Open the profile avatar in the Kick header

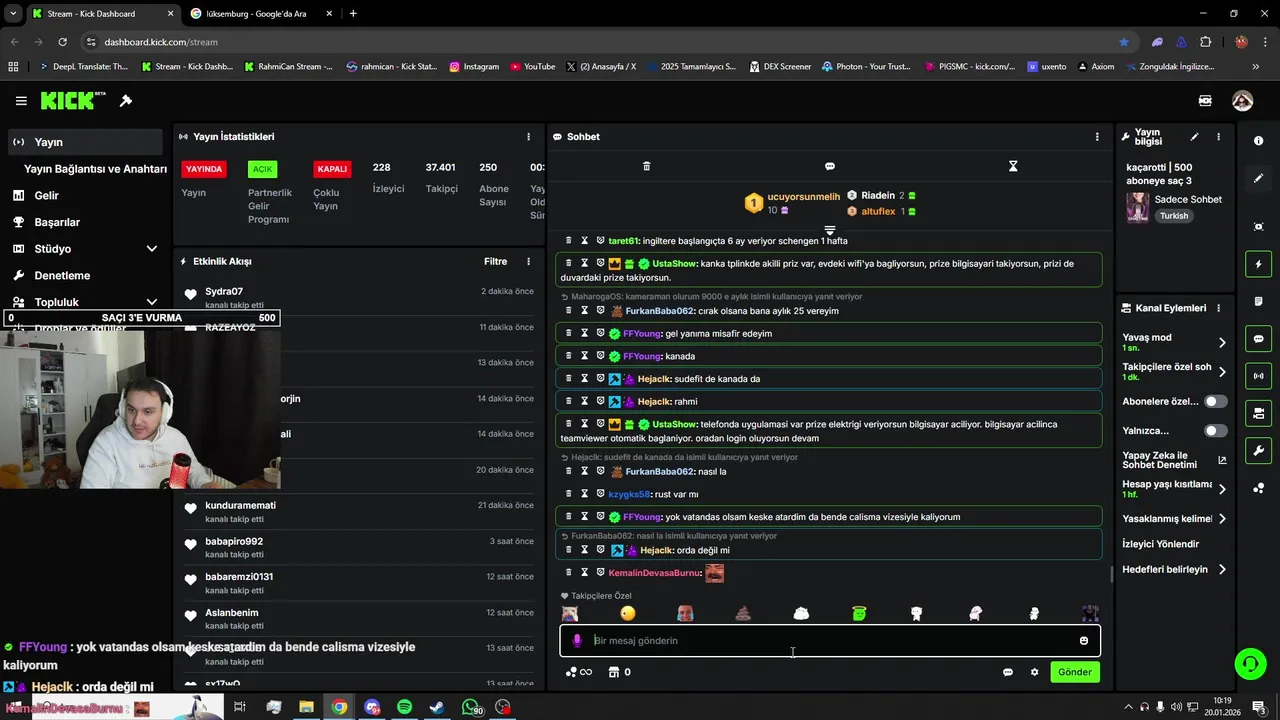1242,101
